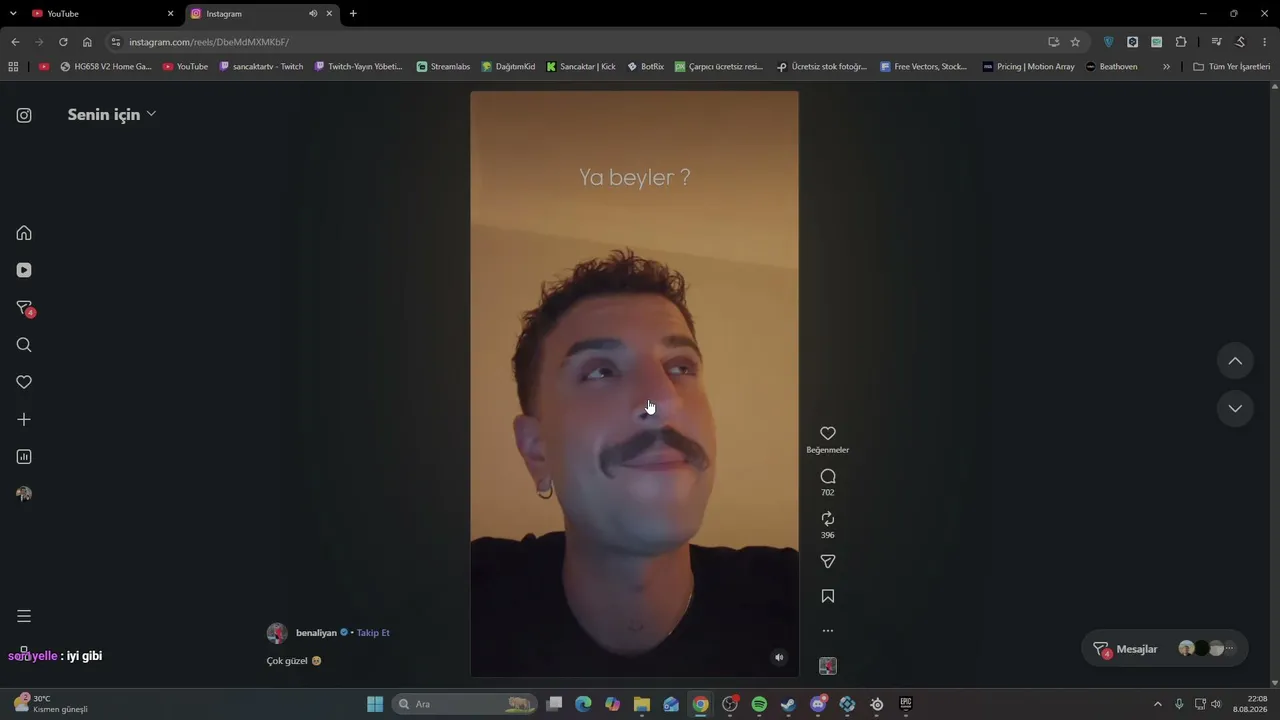Image resolution: width=1280 pixels, height=720 pixels.
Task: Open the BotRix bookmark
Action: click(645, 67)
